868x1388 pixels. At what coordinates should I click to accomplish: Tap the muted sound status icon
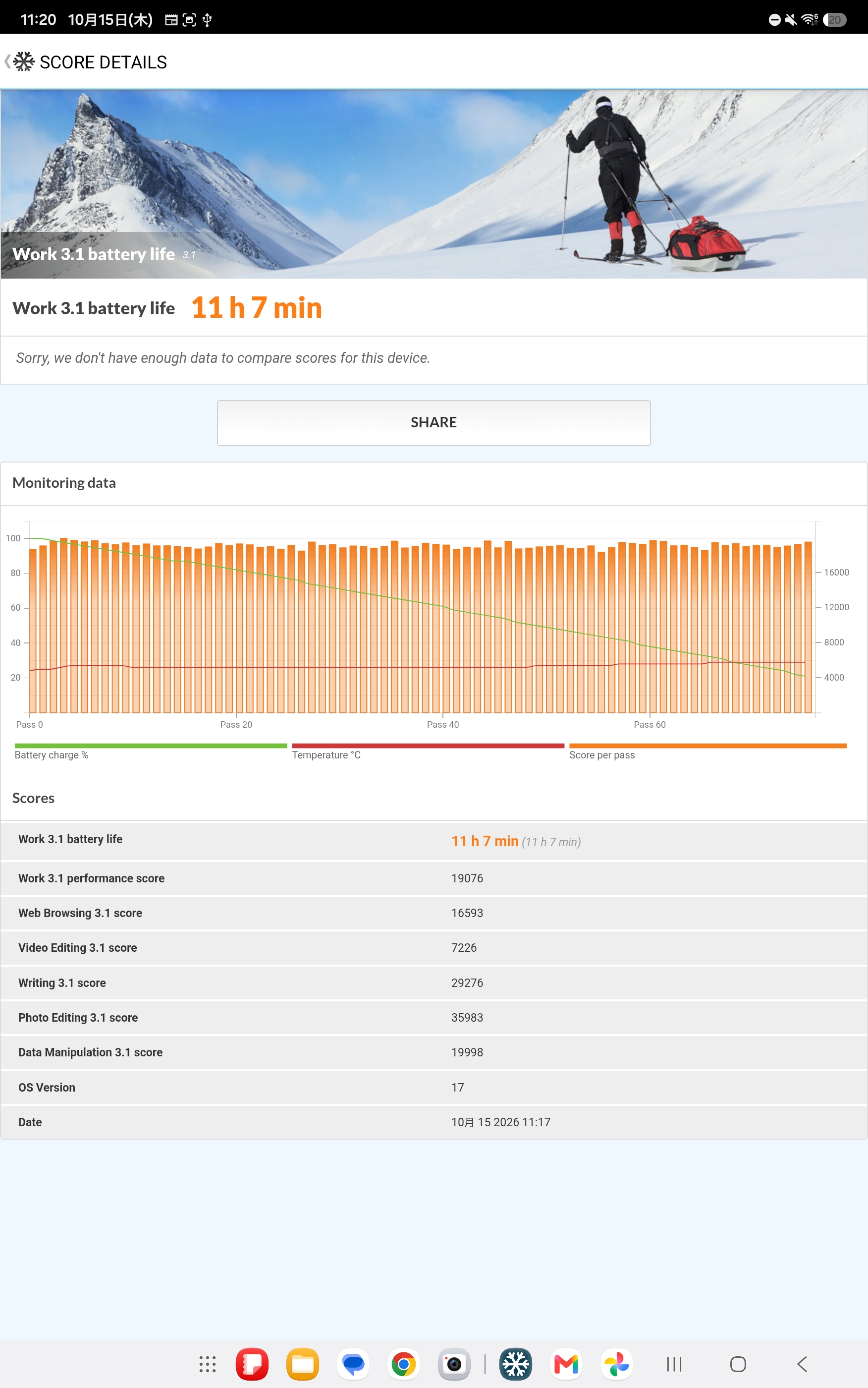pos(791,19)
